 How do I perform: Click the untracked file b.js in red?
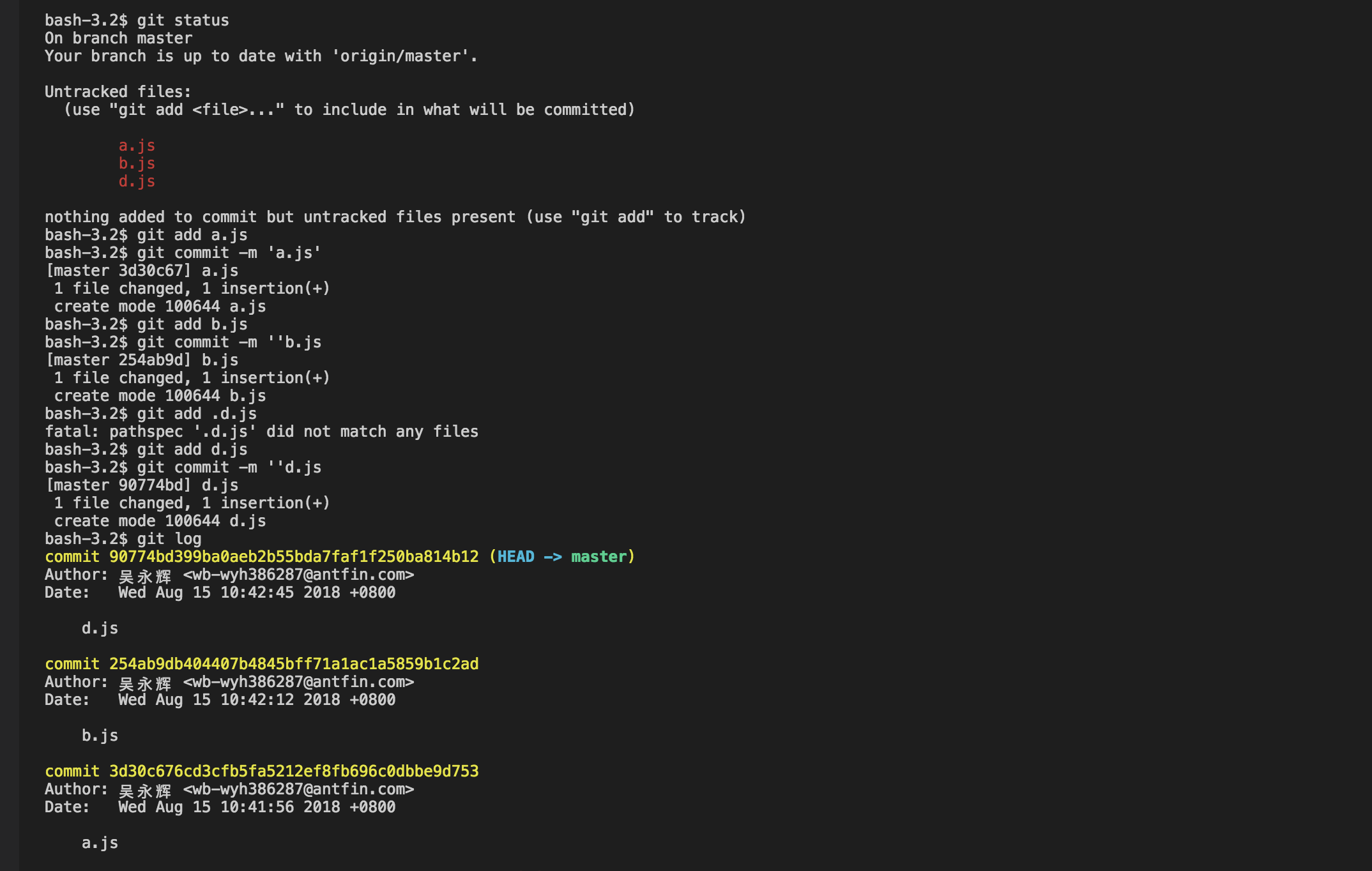[x=137, y=163]
